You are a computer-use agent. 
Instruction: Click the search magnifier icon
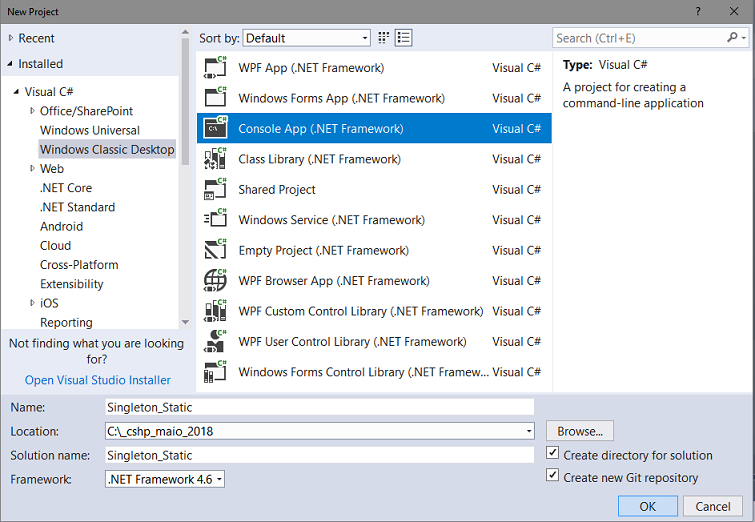point(732,38)
